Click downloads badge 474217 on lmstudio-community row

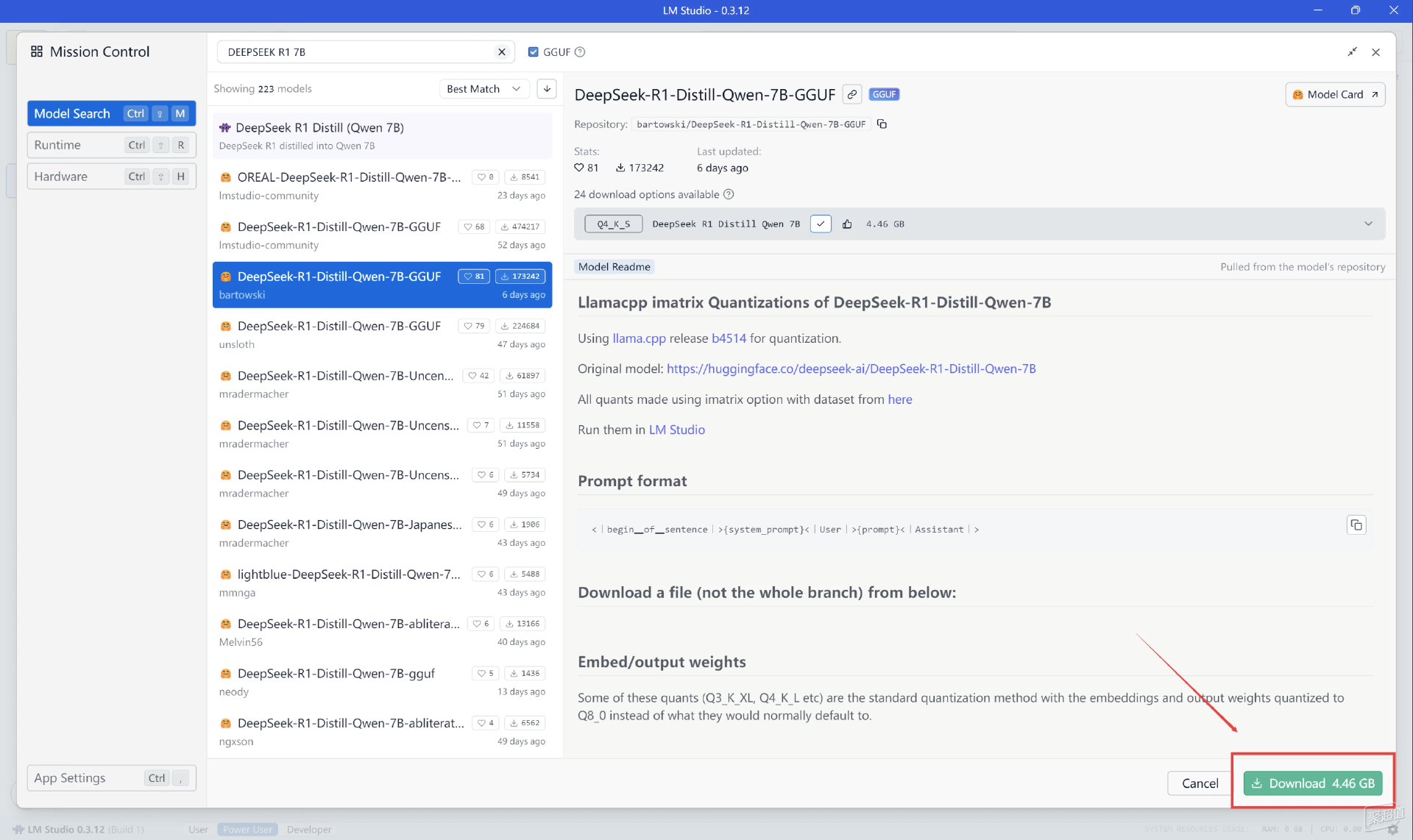(x=520, y=227)
